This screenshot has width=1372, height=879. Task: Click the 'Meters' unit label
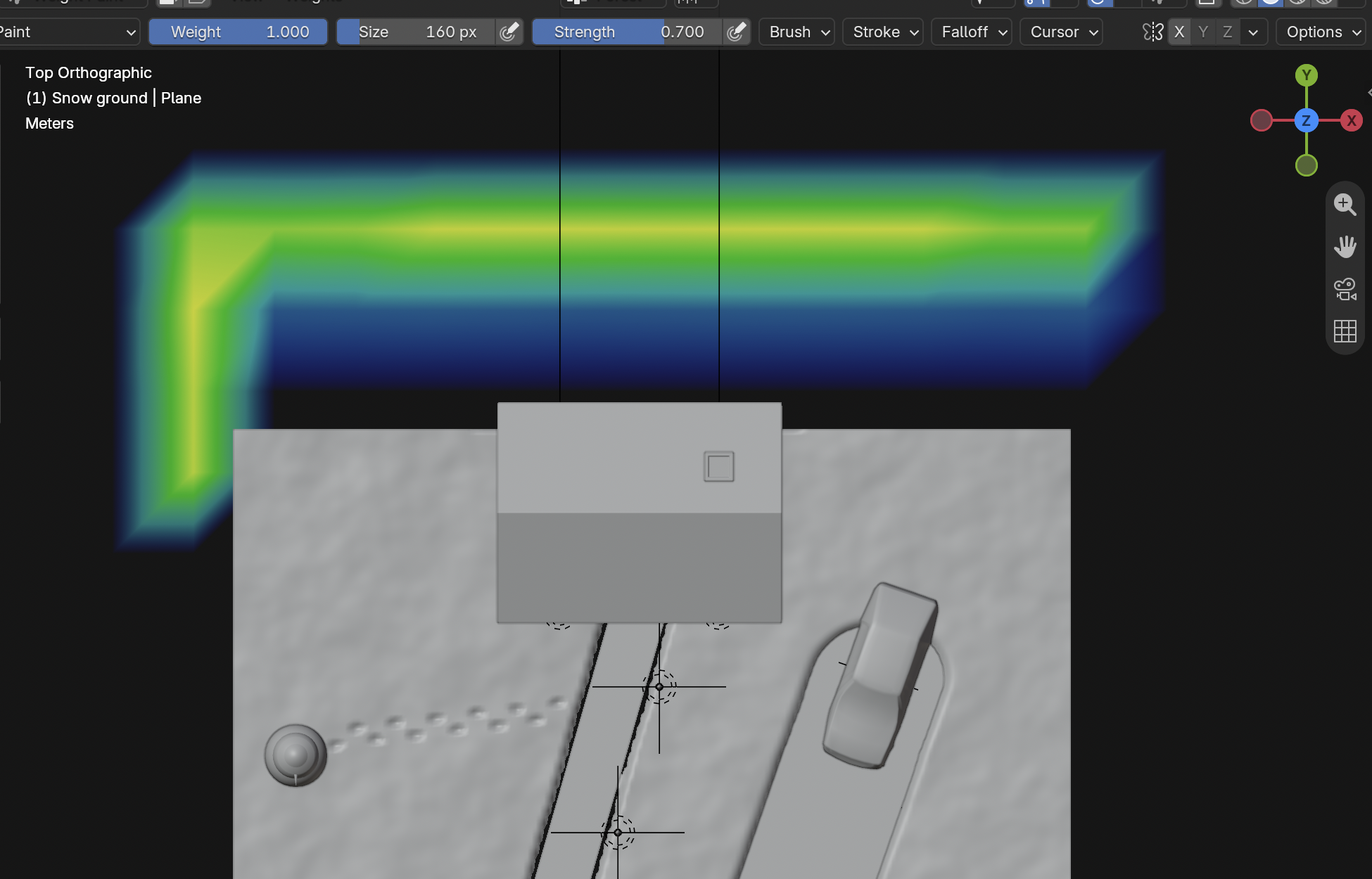[49, 124]
